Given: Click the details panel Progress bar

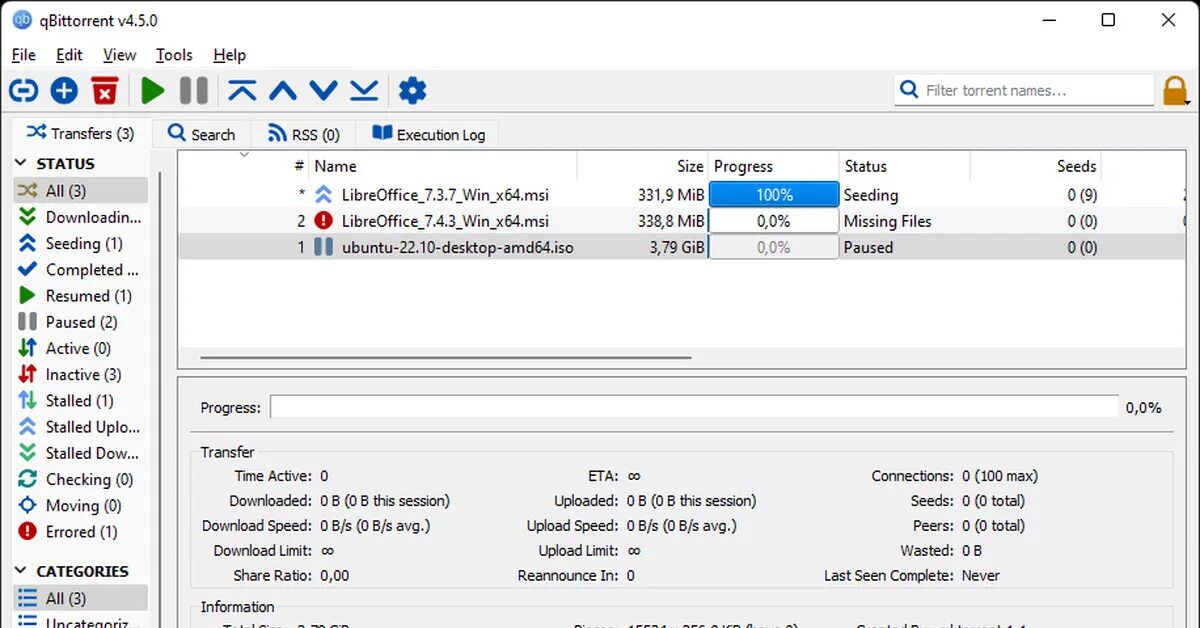Looking at the screenshot, I should 694,407.
